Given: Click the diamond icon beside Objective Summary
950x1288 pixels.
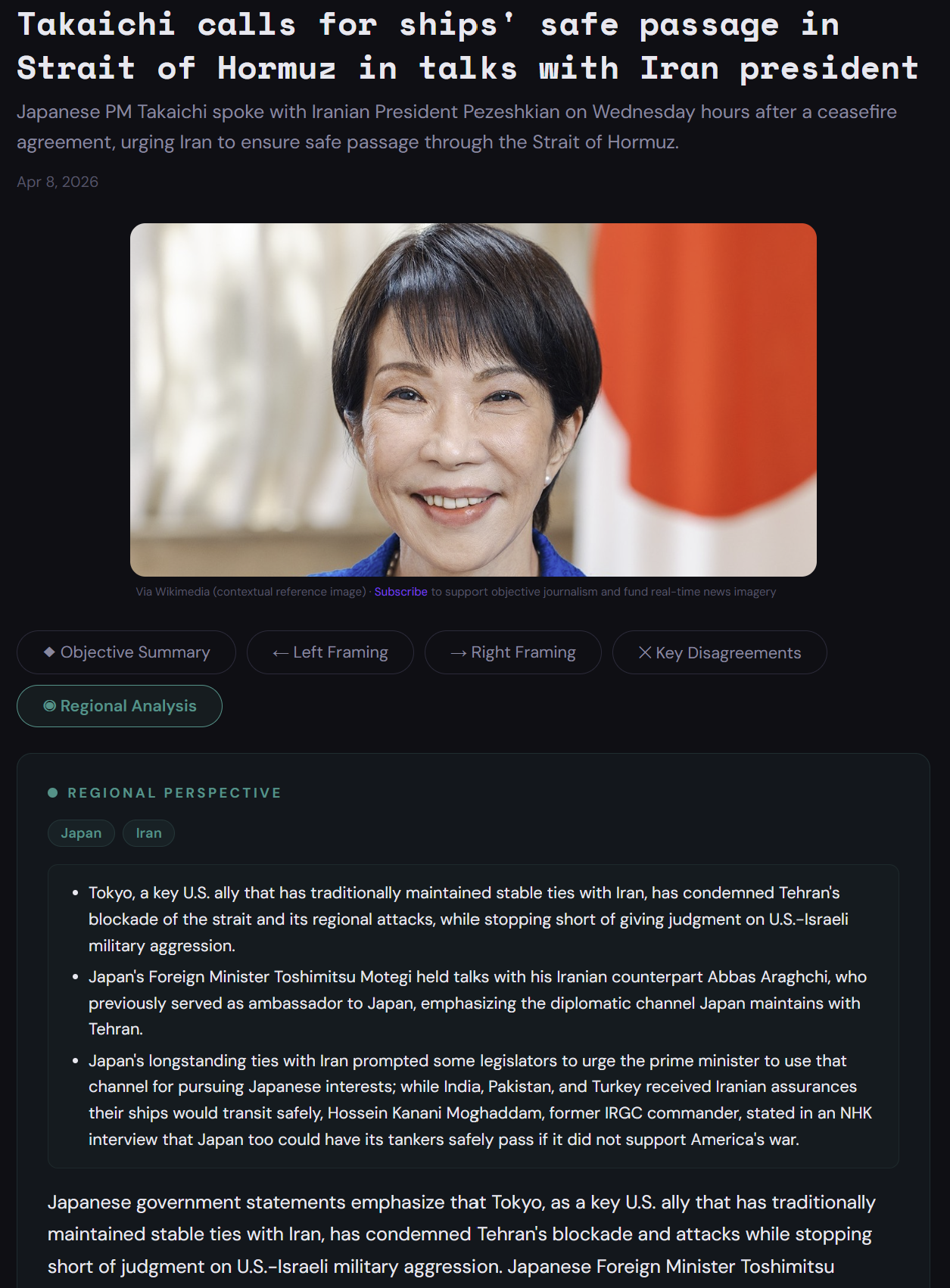Looking at the screenshot, I should click(x=49, y=652).
